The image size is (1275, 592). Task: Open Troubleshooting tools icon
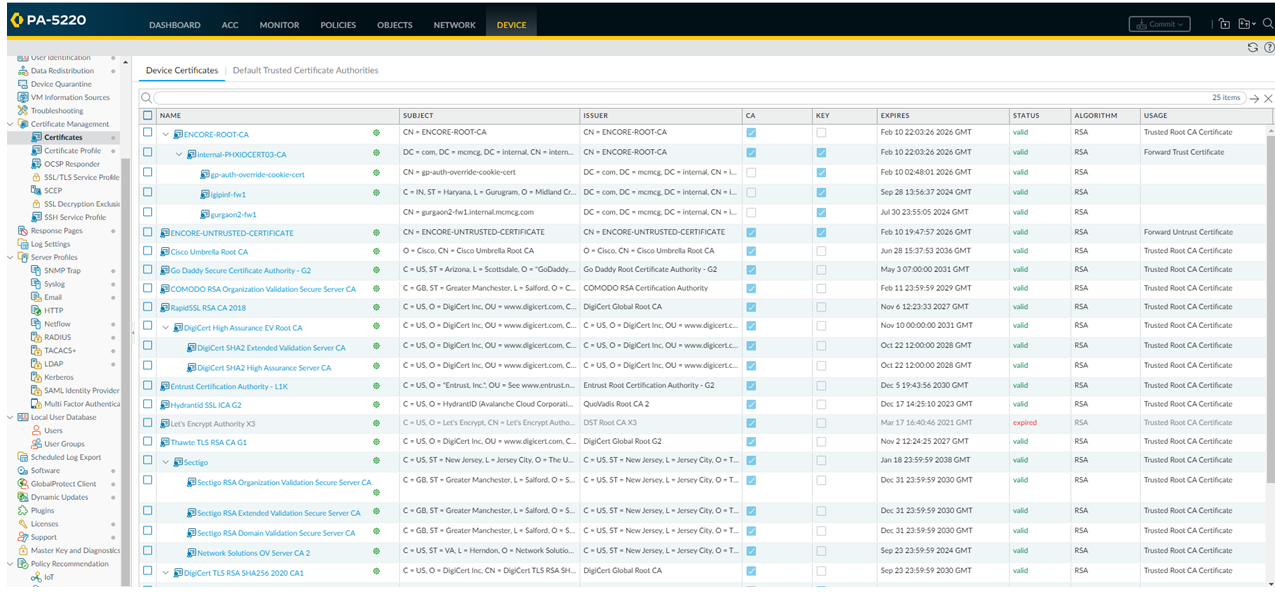pyautogui.click(x=24, y=111)
